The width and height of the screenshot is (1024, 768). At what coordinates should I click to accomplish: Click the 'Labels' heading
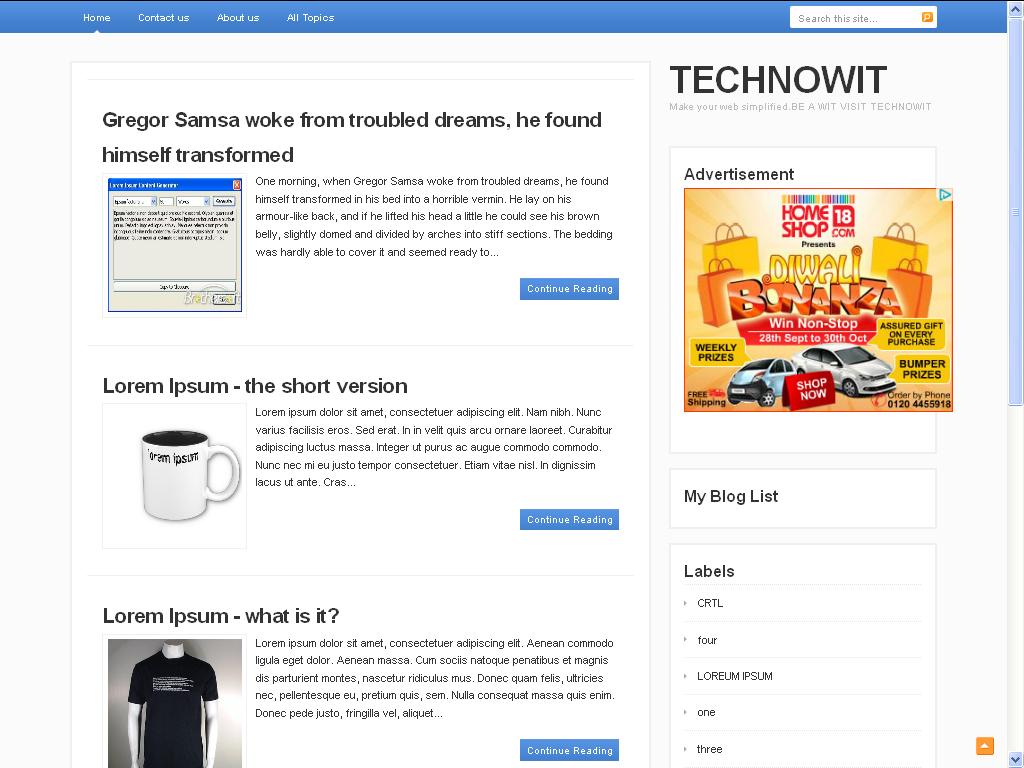[709, 571]
